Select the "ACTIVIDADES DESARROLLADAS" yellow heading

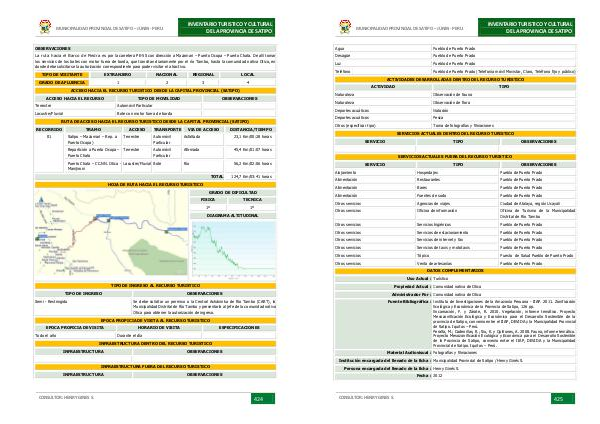tap(455, 79)
